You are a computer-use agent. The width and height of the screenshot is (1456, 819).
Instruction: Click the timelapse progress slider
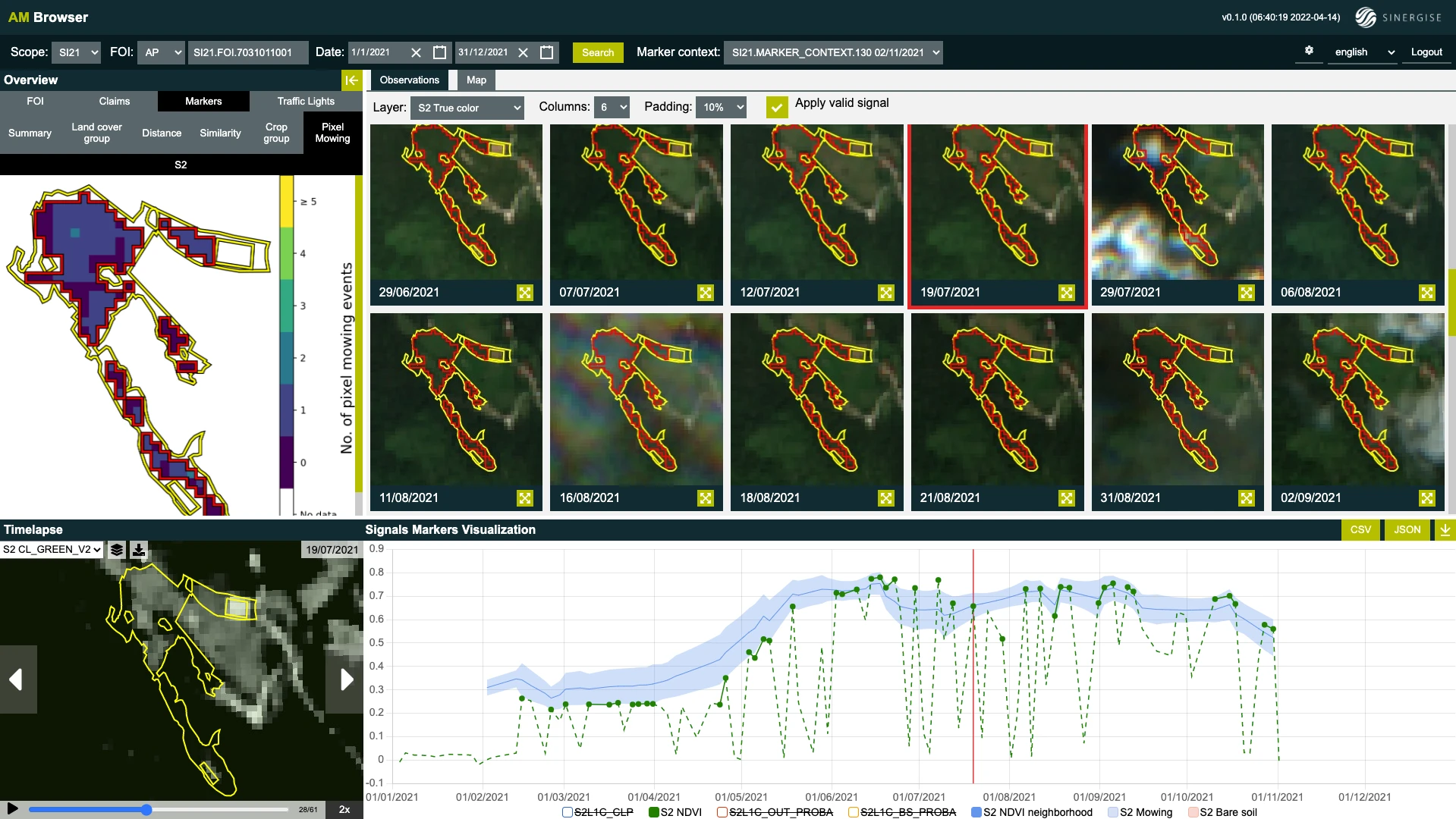159,810
